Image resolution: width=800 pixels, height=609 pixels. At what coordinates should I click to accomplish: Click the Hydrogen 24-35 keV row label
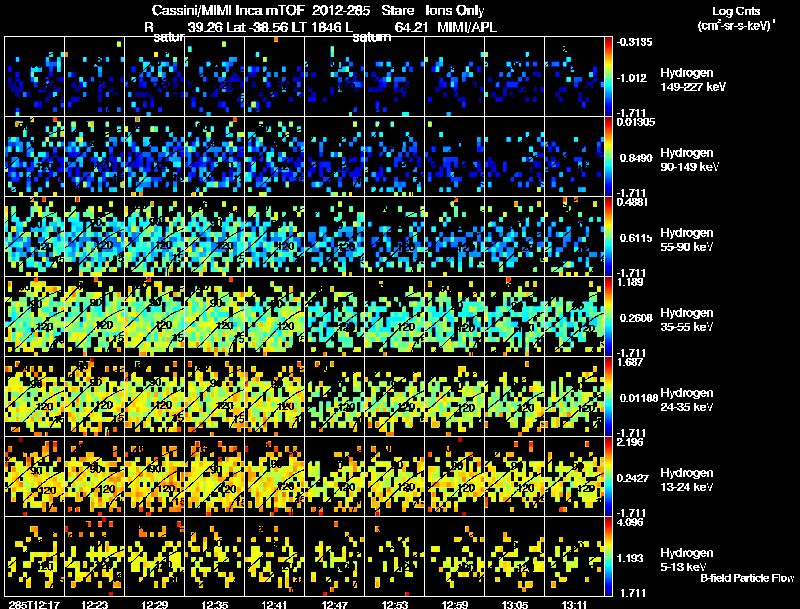click(x=687, y=400)
